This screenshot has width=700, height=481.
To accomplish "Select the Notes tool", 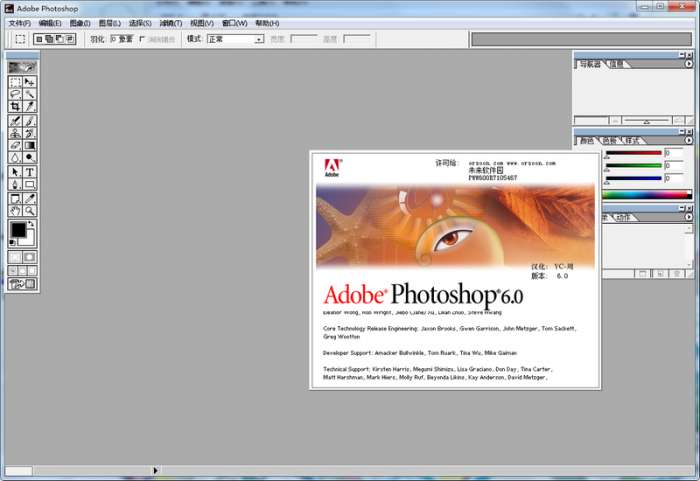I will click(15, 199).
